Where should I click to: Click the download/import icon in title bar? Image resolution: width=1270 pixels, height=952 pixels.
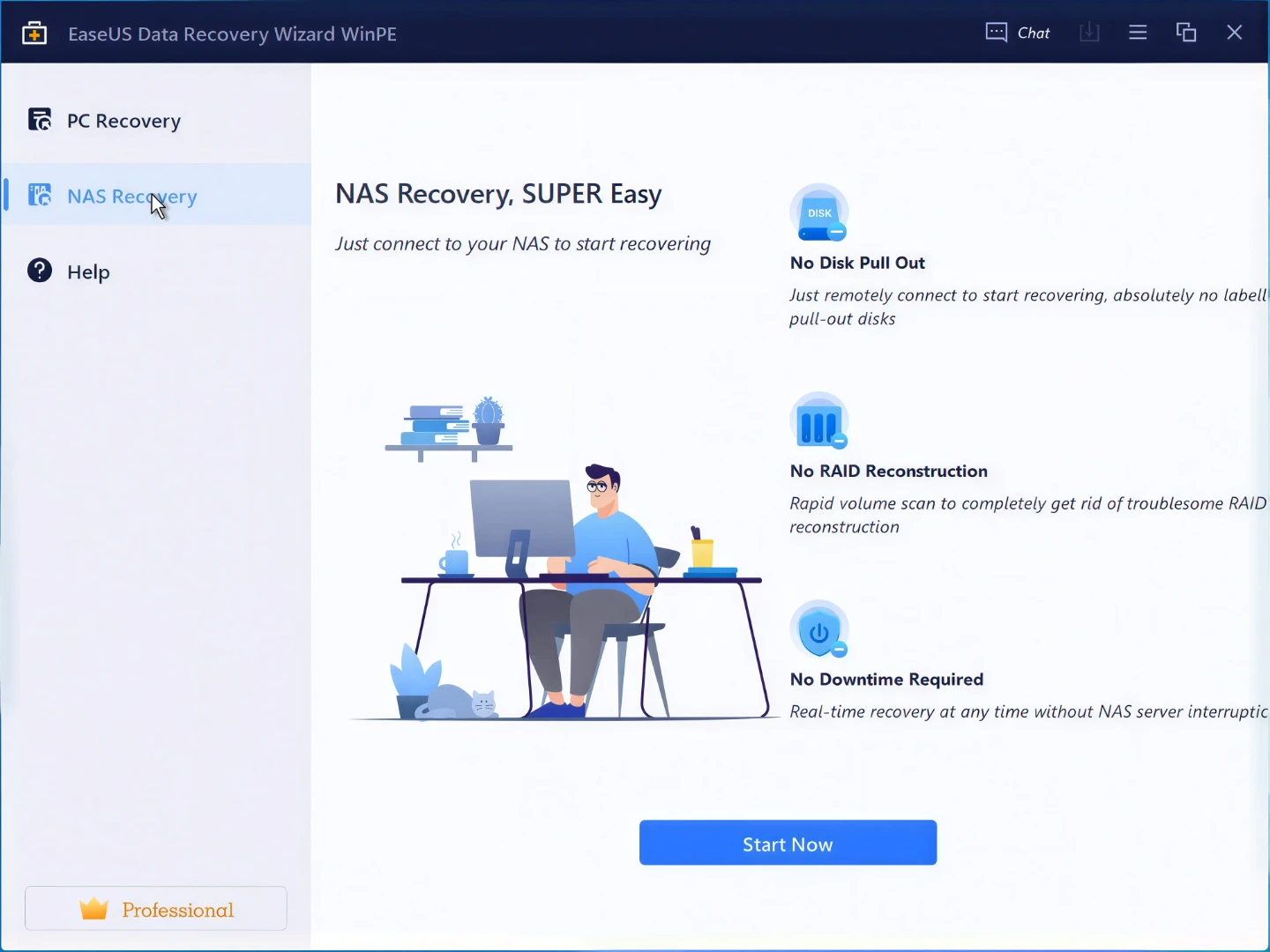1089,33
